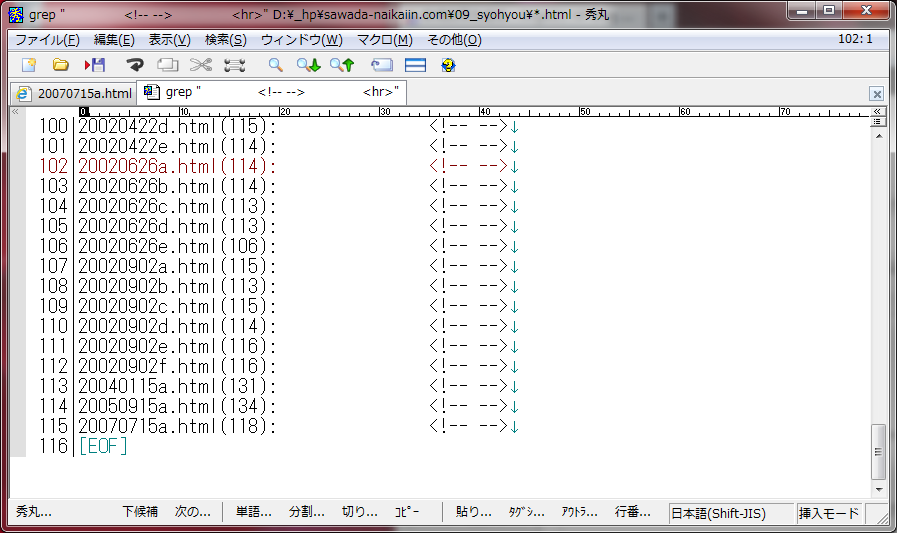Image resolution: width=897 pixels, height=533 pixels.
Task: Cut selection using the scissors icon
Action: pos(201,65)
